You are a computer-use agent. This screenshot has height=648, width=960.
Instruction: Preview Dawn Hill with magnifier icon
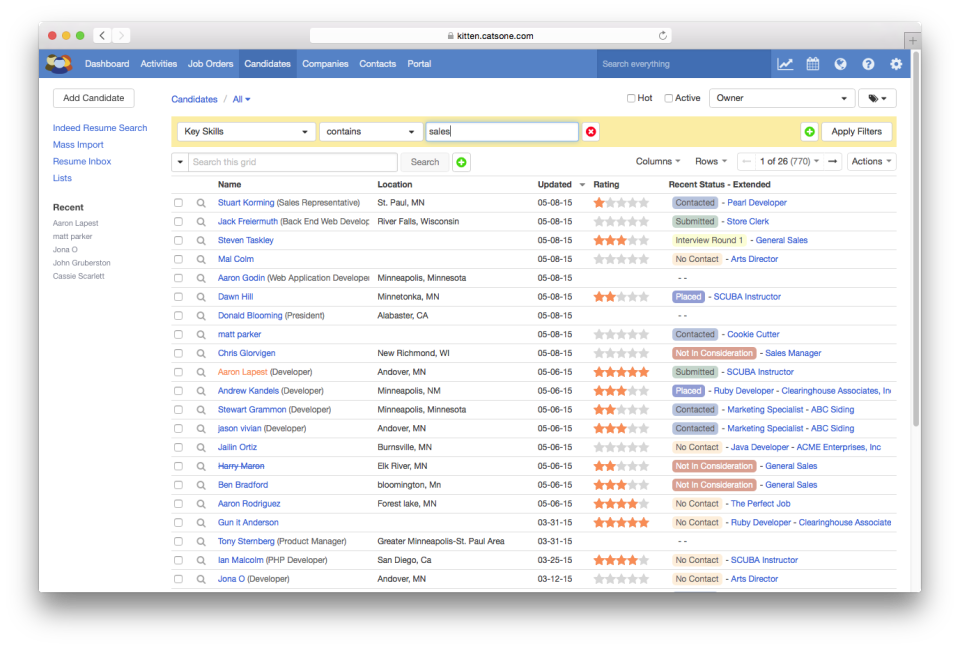click(x=201, y=297)
